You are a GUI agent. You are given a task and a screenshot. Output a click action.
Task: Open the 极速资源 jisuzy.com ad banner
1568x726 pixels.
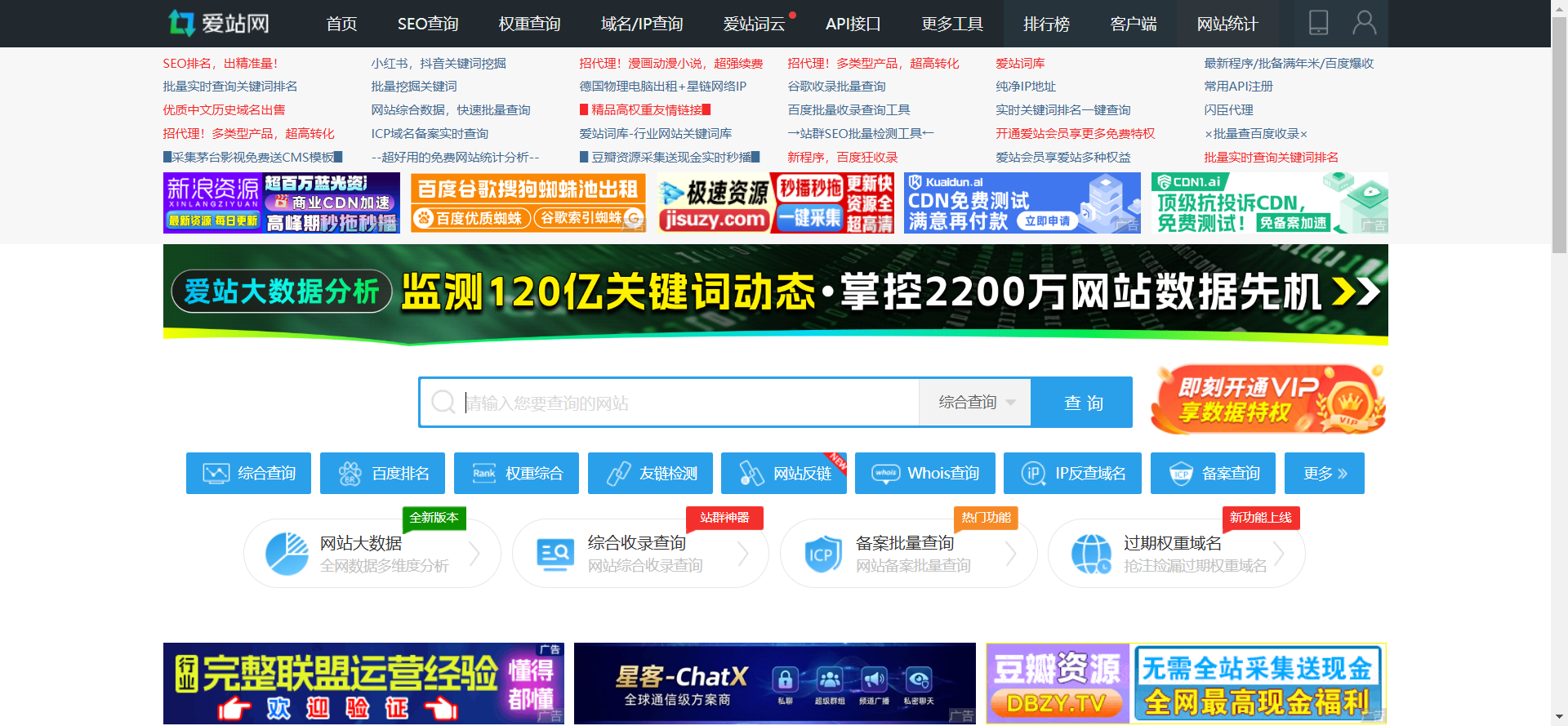[x=776, y=203]
